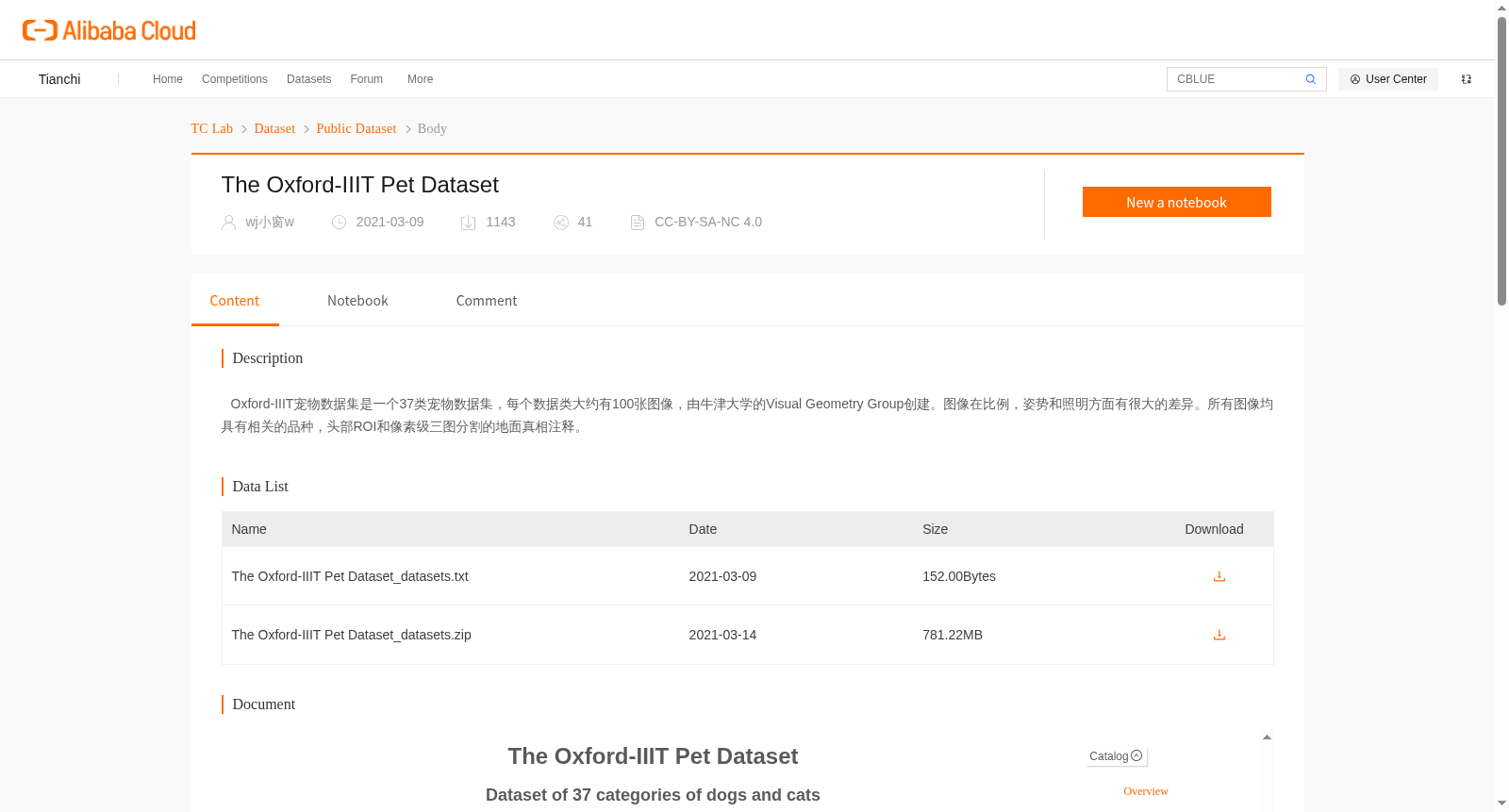Image resolution: width=1509 pixels, height=812 pixels.
Task: Click the Name column header
Action: tap(249, 529)
